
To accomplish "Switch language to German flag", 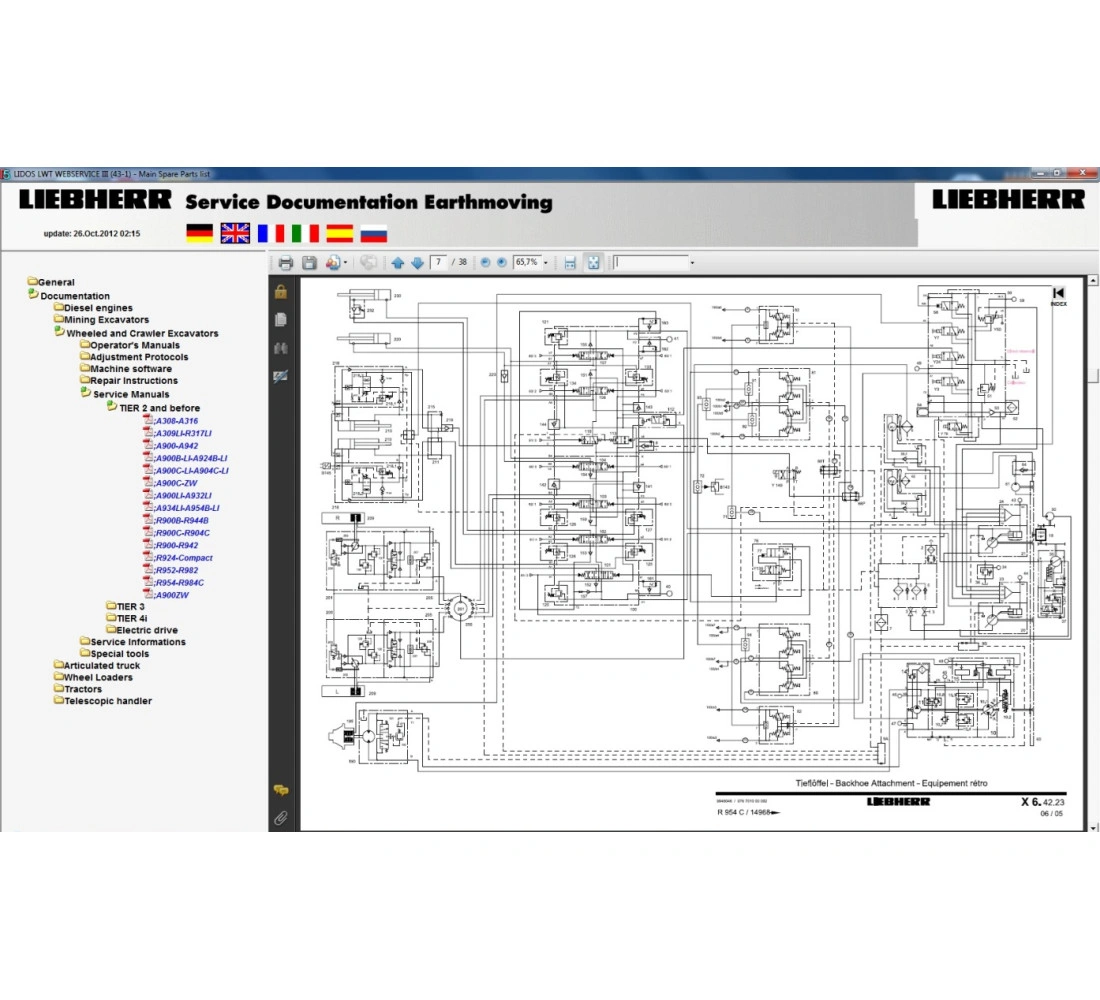I will [200, 233].
